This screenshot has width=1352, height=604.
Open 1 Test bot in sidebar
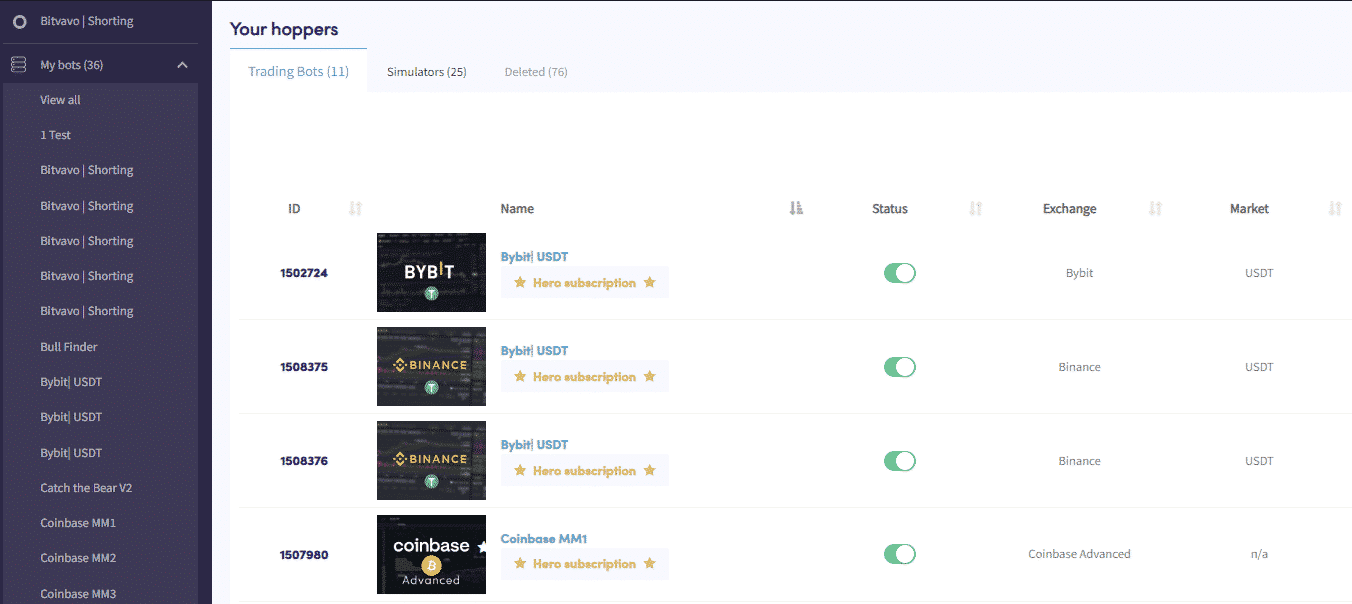tap(55, 135)
